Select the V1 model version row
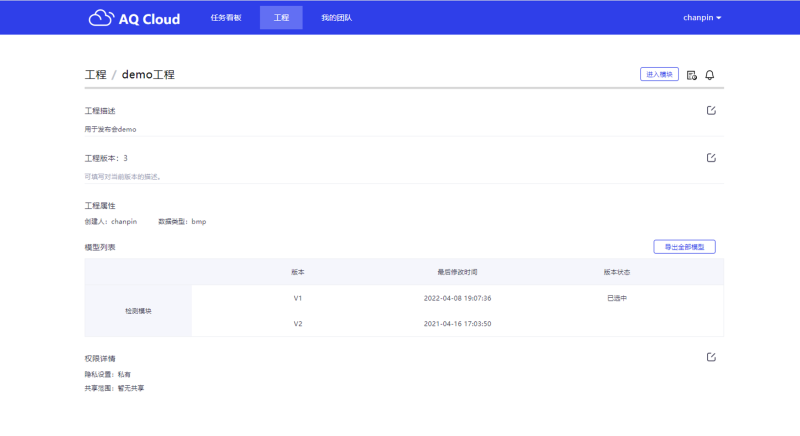Viewport: 800px width, 436px height. pyautogui.click(x=458, y=298)
